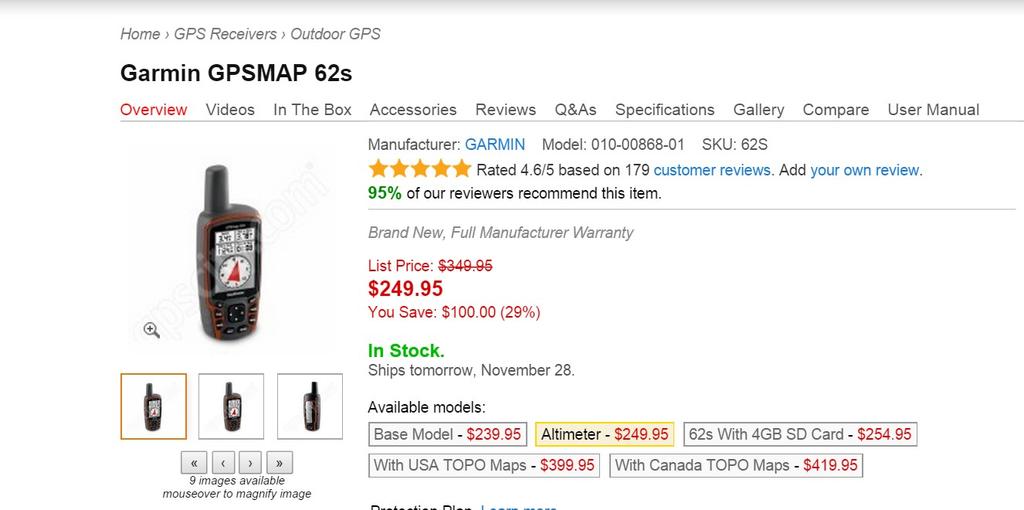Jump to last image with double-right arrow
Viewport: 1024px width, 510px height.
tap(279, 463)
